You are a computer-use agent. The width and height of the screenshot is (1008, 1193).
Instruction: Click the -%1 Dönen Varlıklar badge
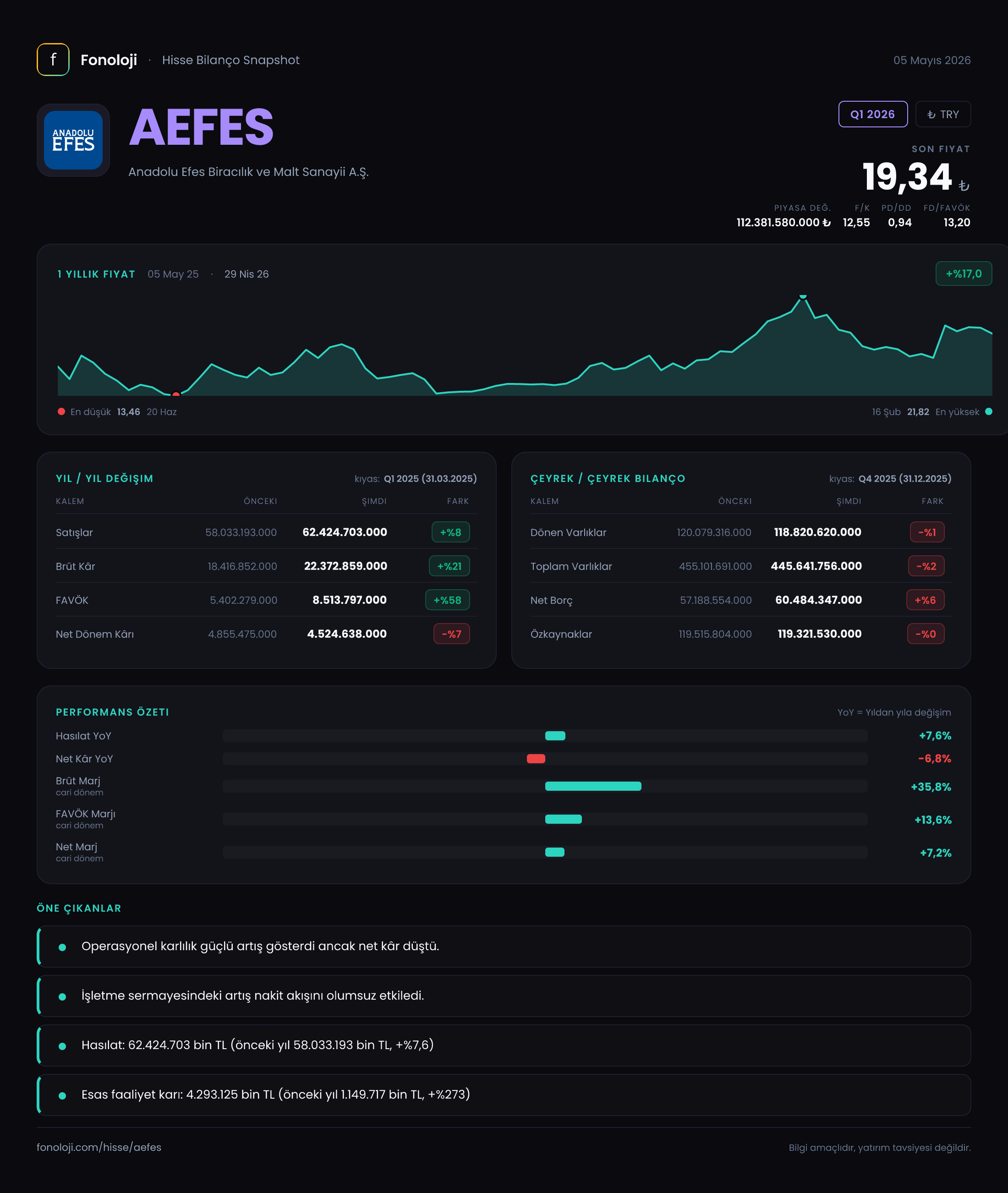point(927,532)
